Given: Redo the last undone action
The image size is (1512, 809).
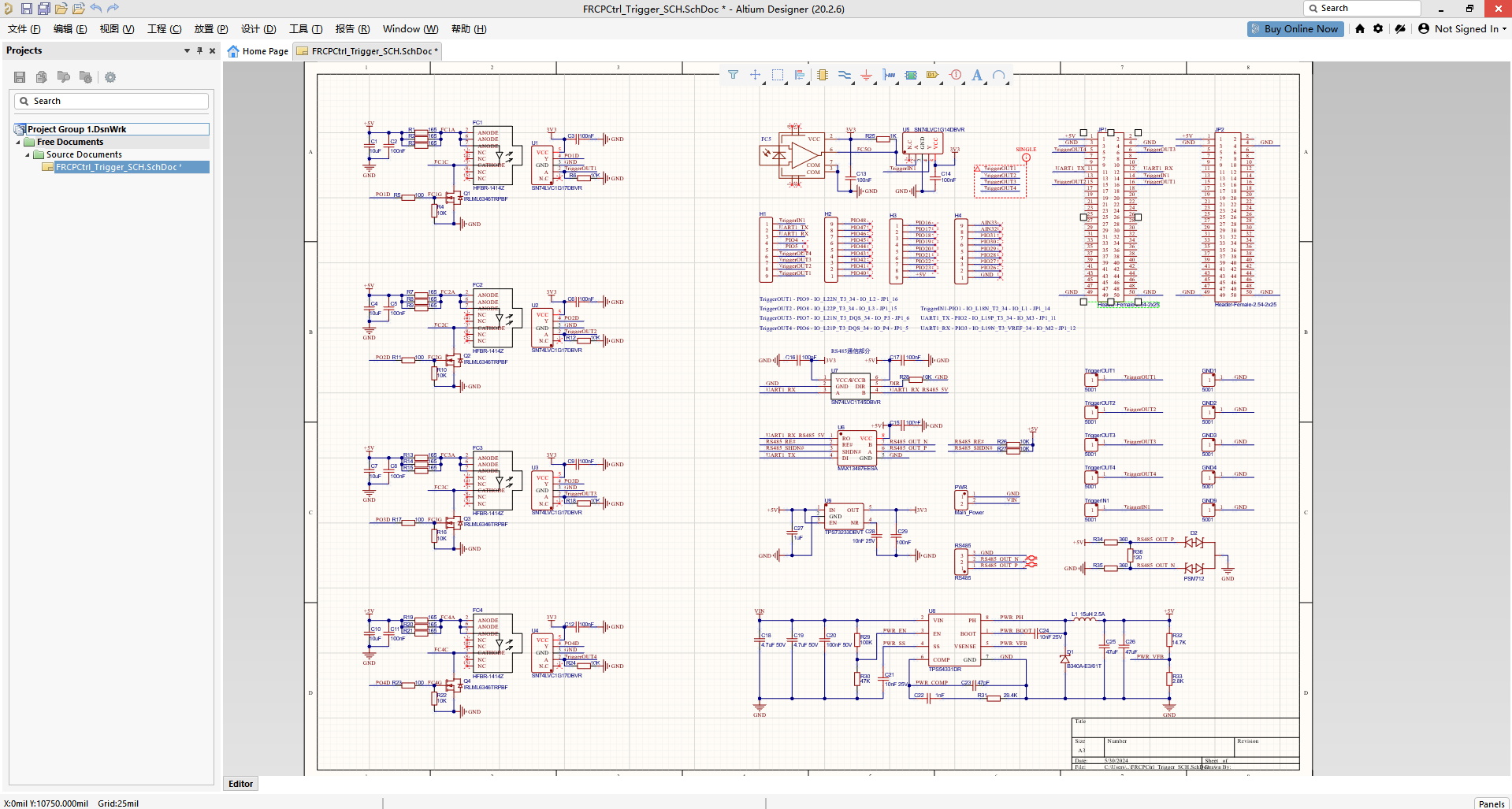Looking at the screenshot, I should pos(113,9).
